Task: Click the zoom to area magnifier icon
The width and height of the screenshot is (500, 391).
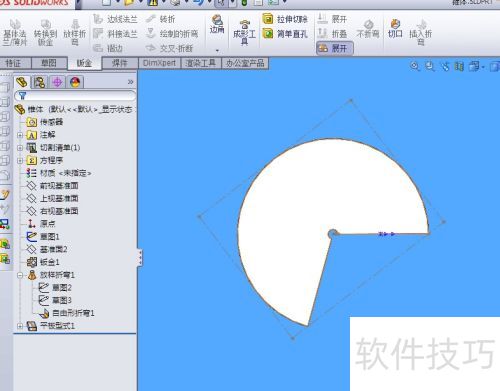Action: pyautogui.click(x=430, y=66)
